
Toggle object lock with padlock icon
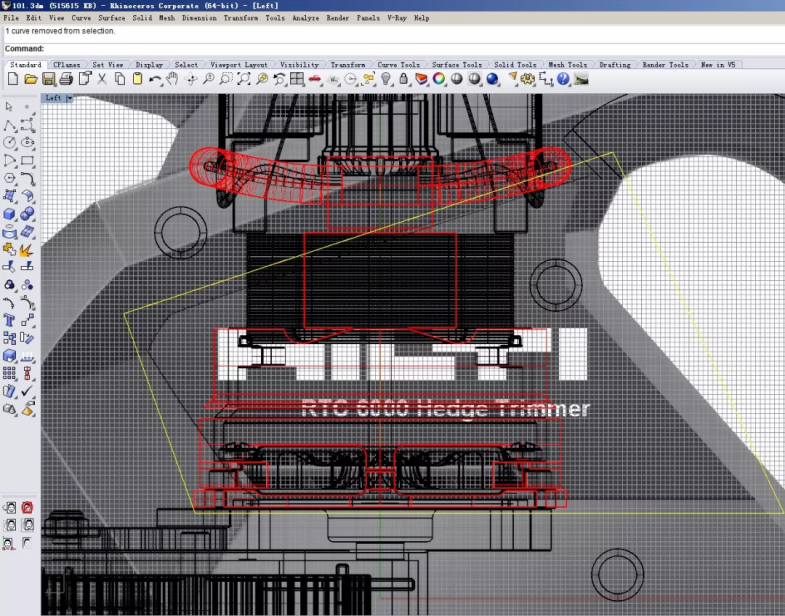click(x=403, y=79)
